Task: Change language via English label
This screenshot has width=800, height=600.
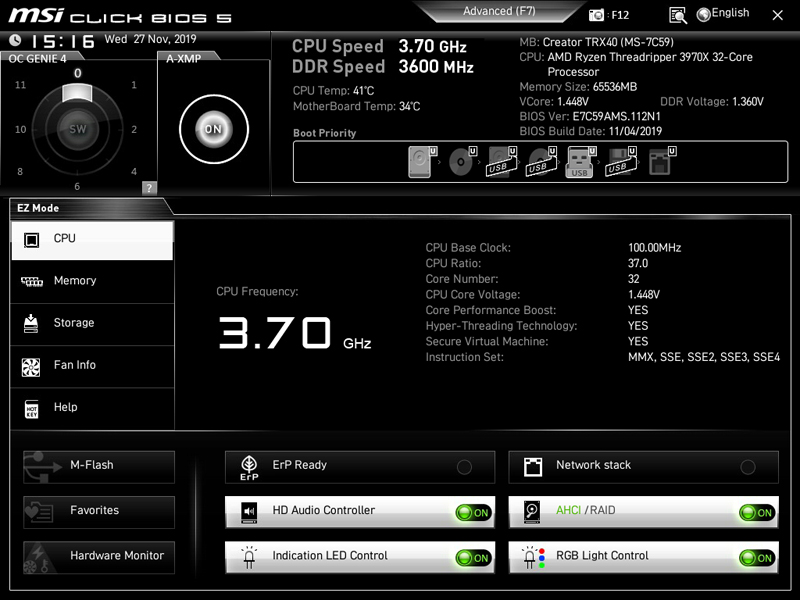Action: (x=730, y=13)
